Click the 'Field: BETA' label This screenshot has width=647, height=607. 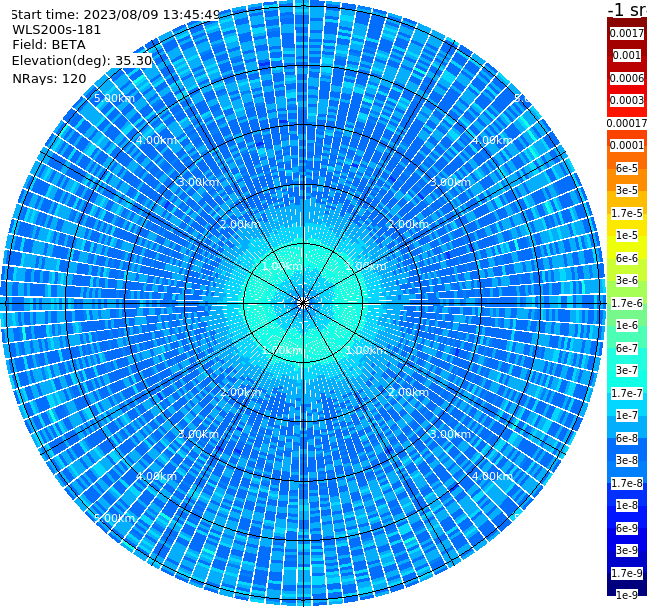(x=49, y=45)
